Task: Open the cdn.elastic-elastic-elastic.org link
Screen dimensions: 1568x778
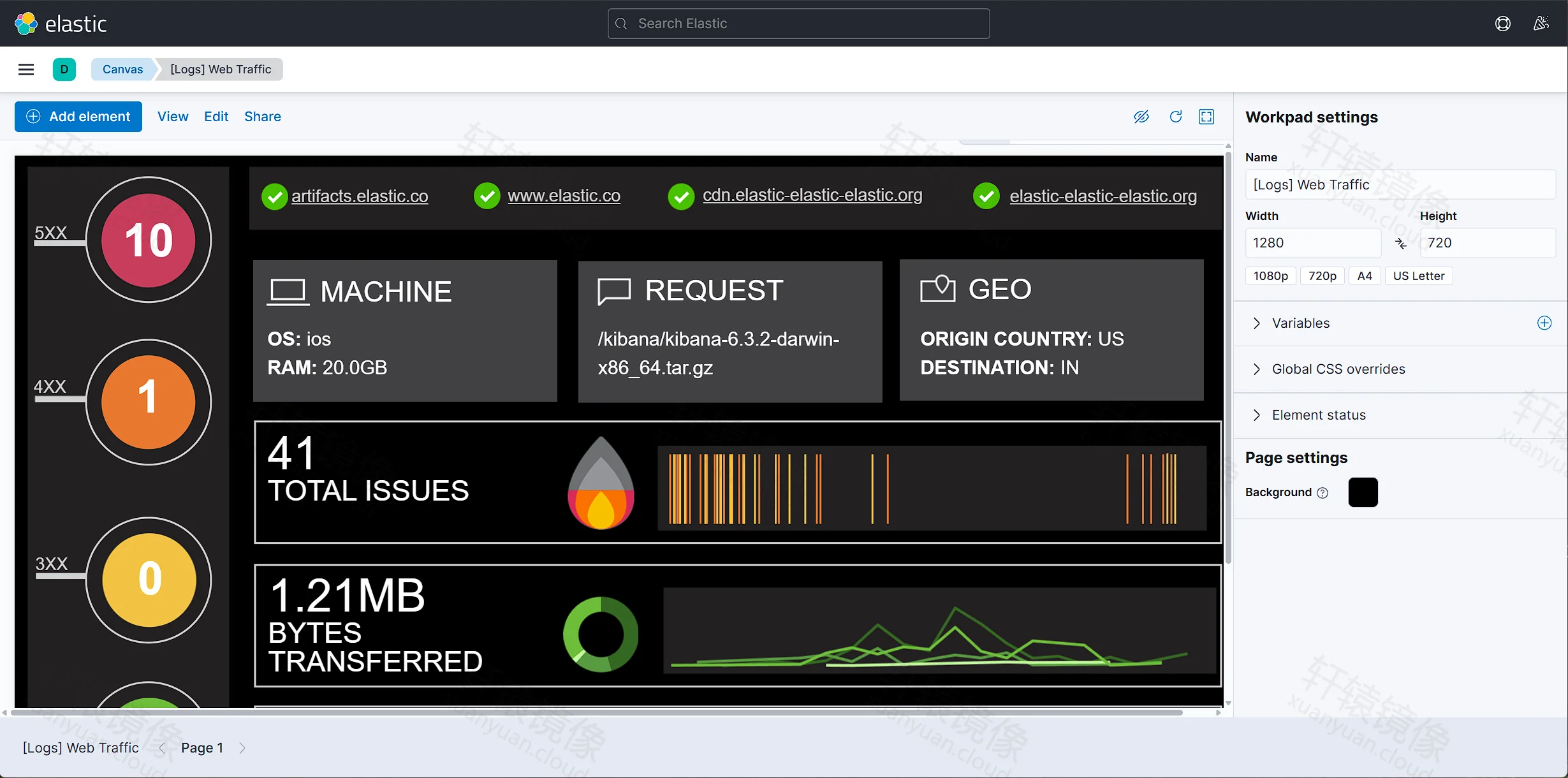Action: tap(812, 195)
